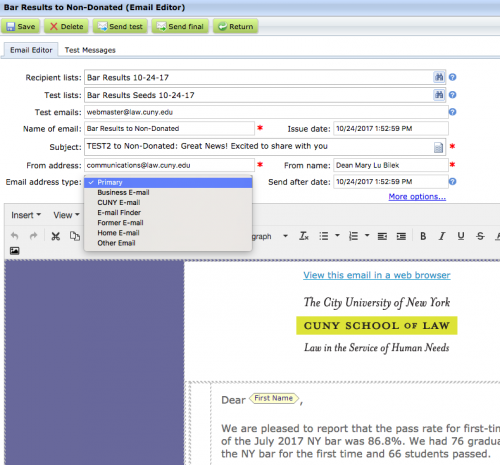Click the Save button
This screenshot has width=500, height=465.
[21, 26]
